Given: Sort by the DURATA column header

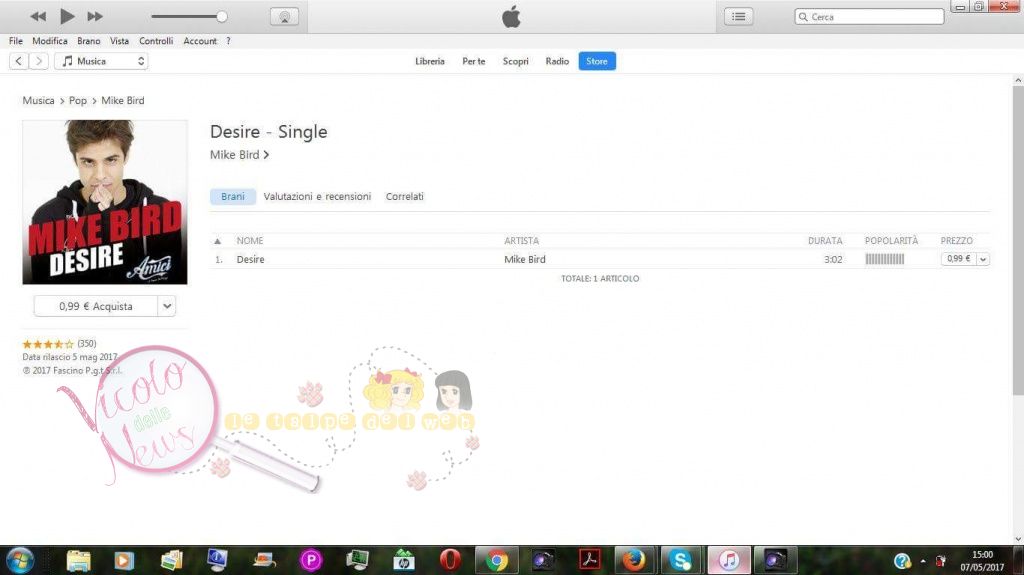Looking at the screenshot, I should [x=825, y=240].
